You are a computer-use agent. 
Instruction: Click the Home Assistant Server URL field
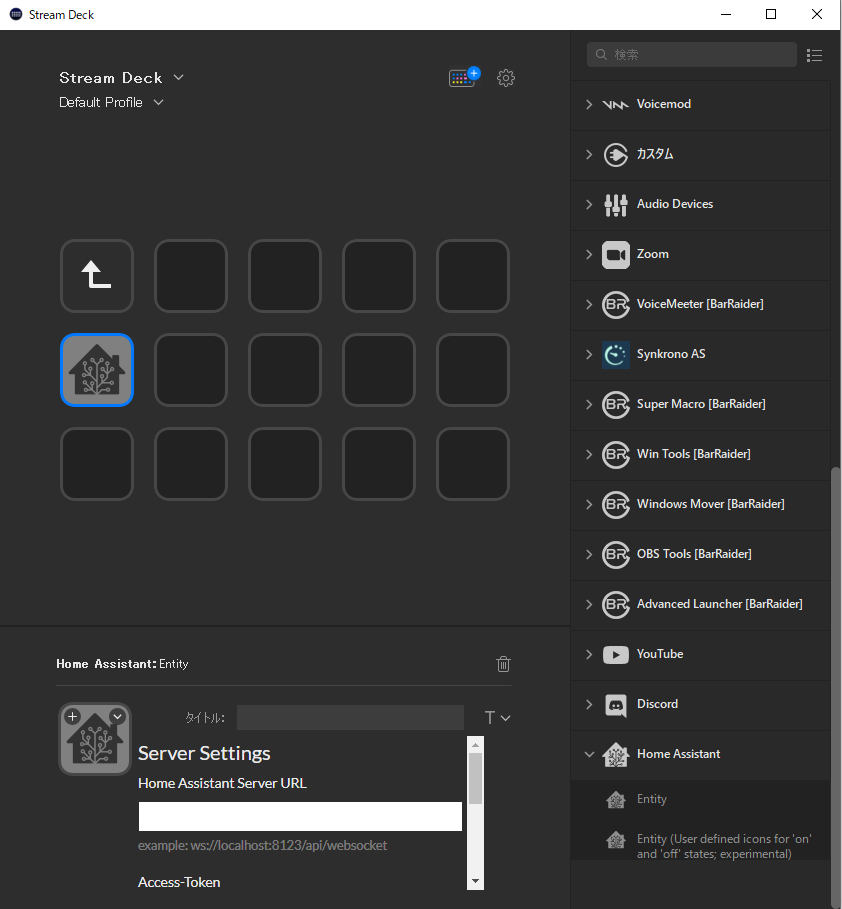[x=300, y=816]
